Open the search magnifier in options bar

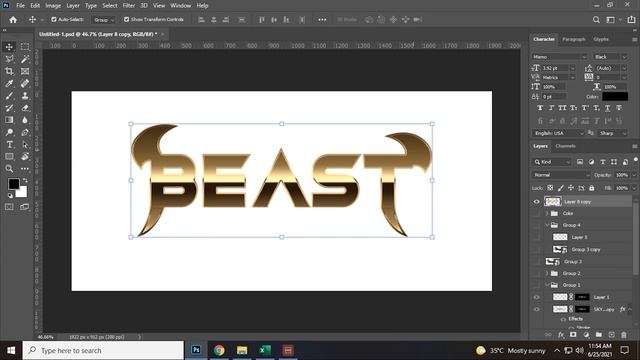click(x=596, y=20)
